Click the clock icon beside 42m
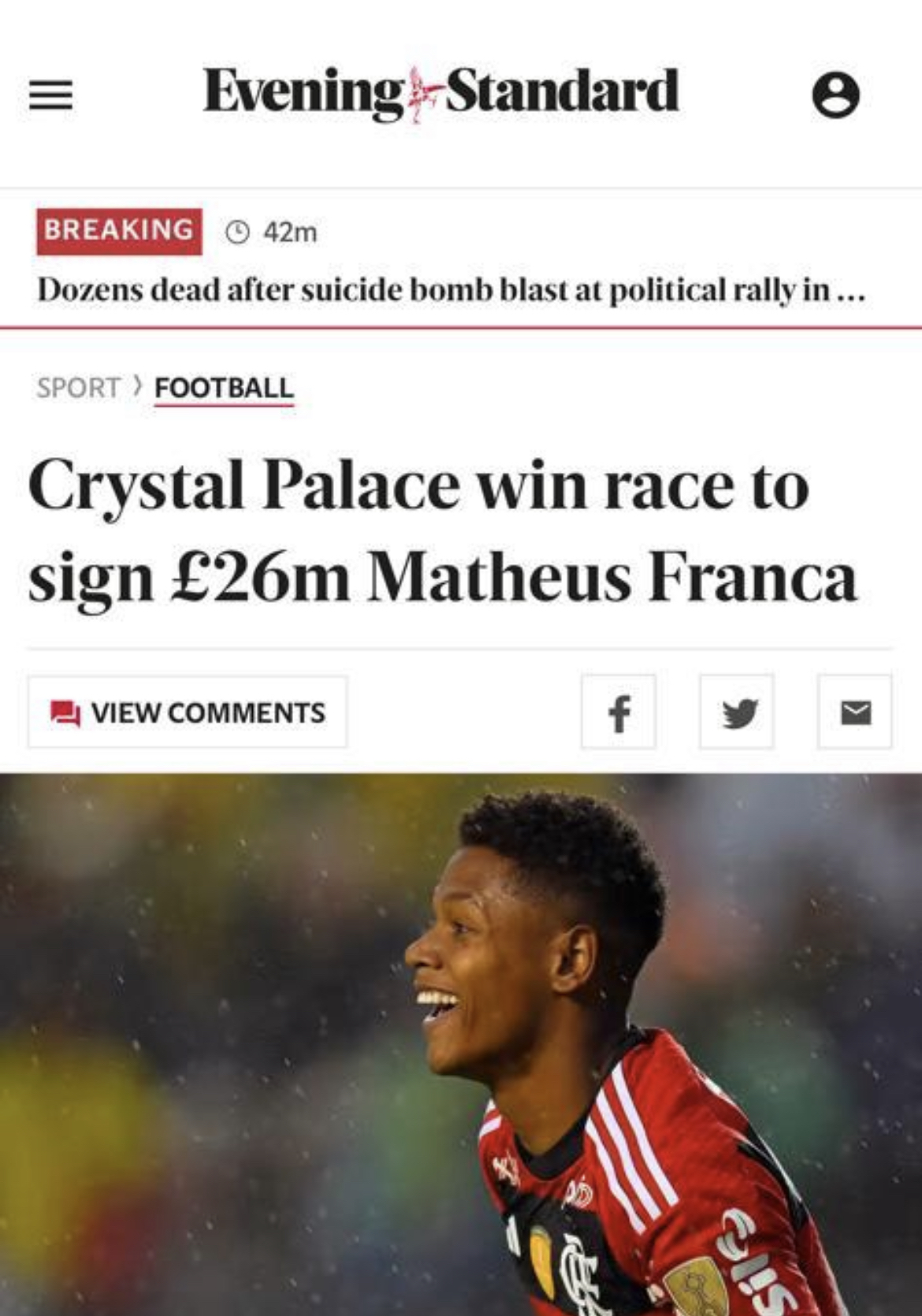Screen dimensions: 922x1316 click(x=237, y=232)
